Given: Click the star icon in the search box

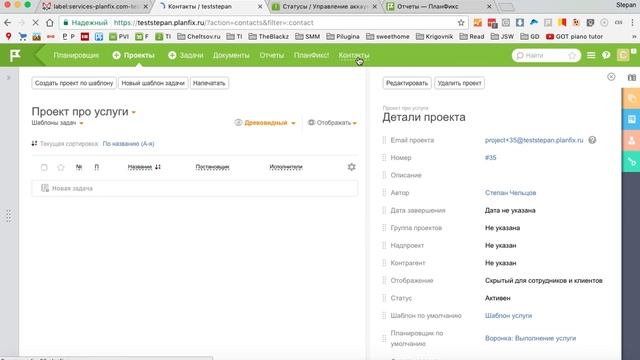Looking at the screenshot, I should [572, 55].
